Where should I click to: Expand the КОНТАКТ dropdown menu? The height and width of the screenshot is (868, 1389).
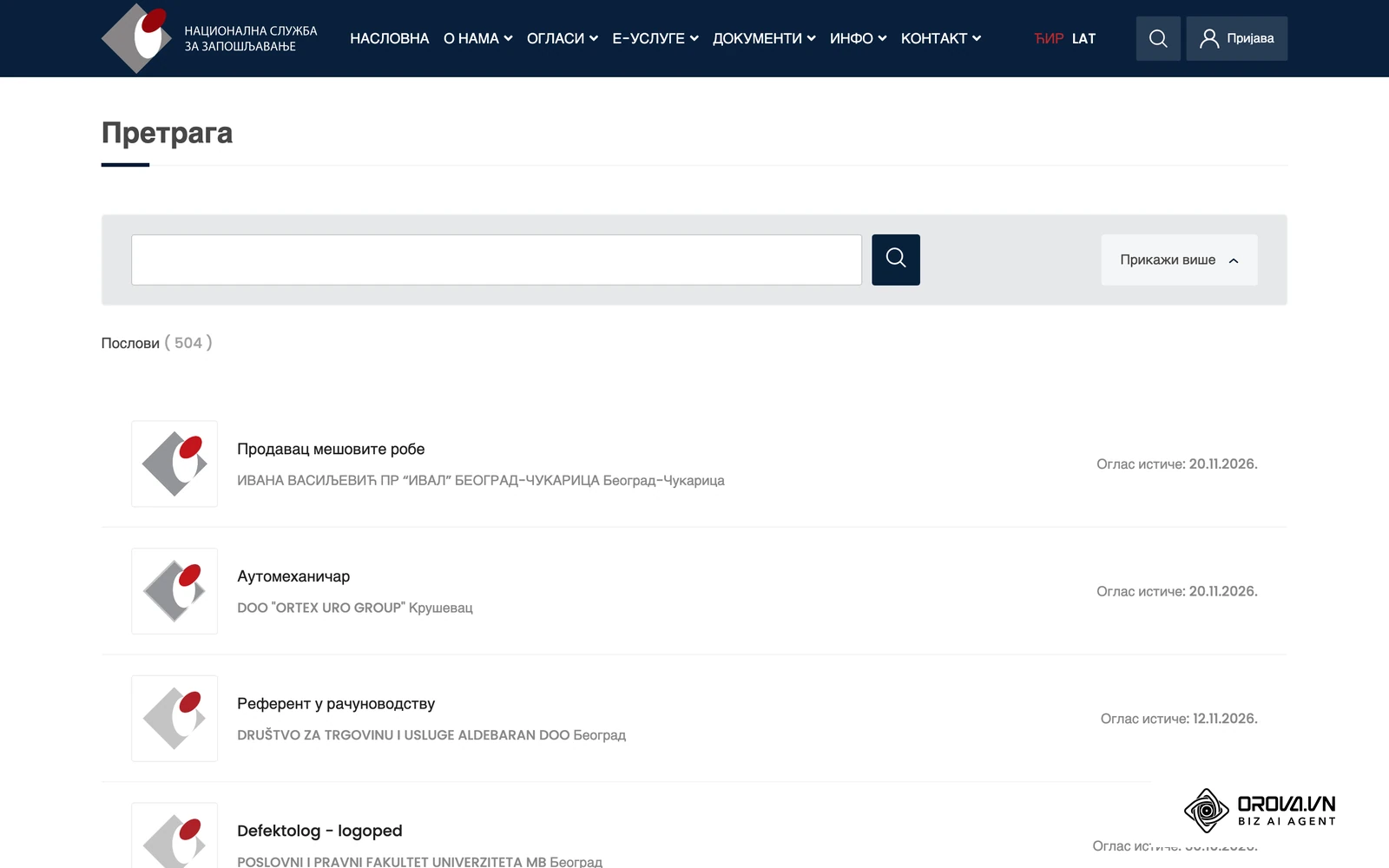(x=941, y=38)
